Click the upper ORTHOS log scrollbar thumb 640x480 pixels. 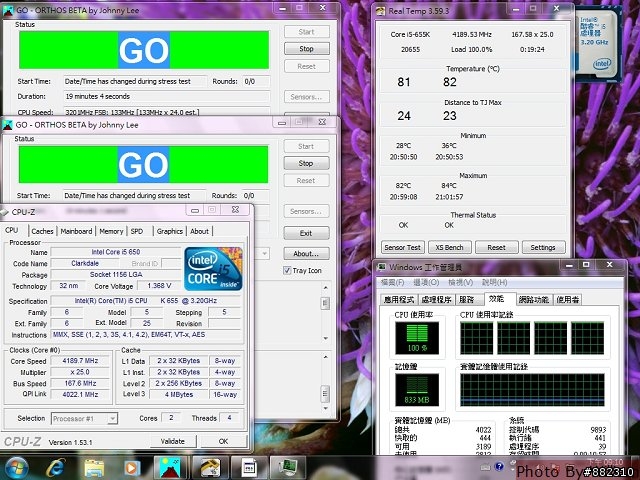(x=325, y=303)
